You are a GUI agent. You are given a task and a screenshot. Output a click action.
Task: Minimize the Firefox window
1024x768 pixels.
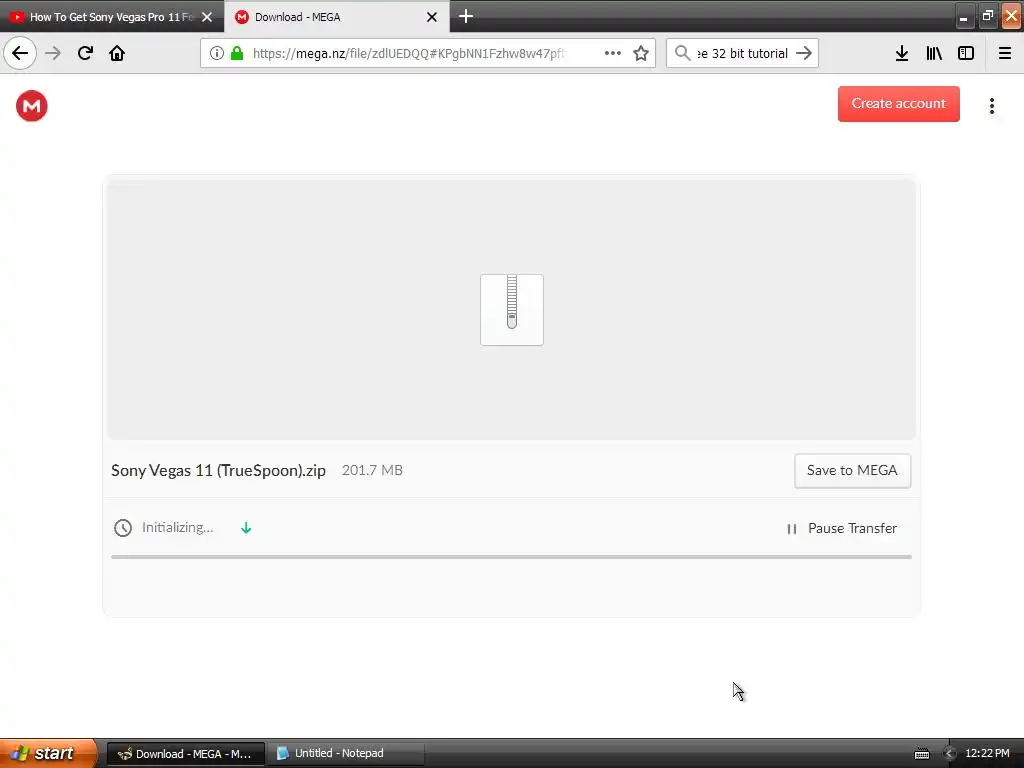pyautogui.click(x=963, y=16)
